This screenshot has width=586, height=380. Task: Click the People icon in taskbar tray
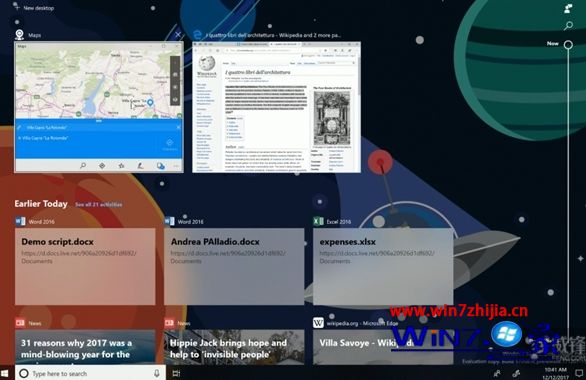coord(497,373)
